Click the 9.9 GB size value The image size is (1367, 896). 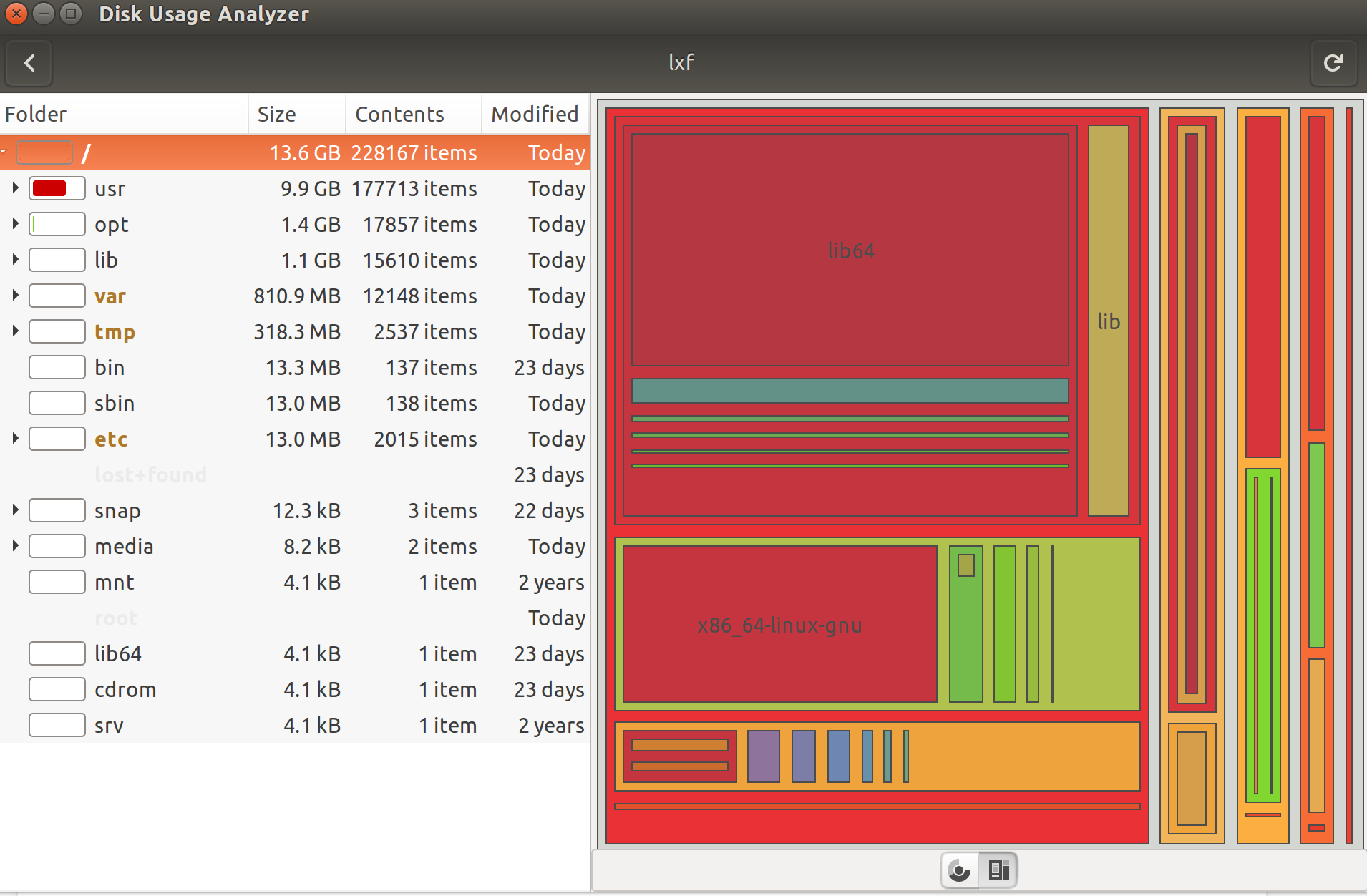click(x=311, y=189)
